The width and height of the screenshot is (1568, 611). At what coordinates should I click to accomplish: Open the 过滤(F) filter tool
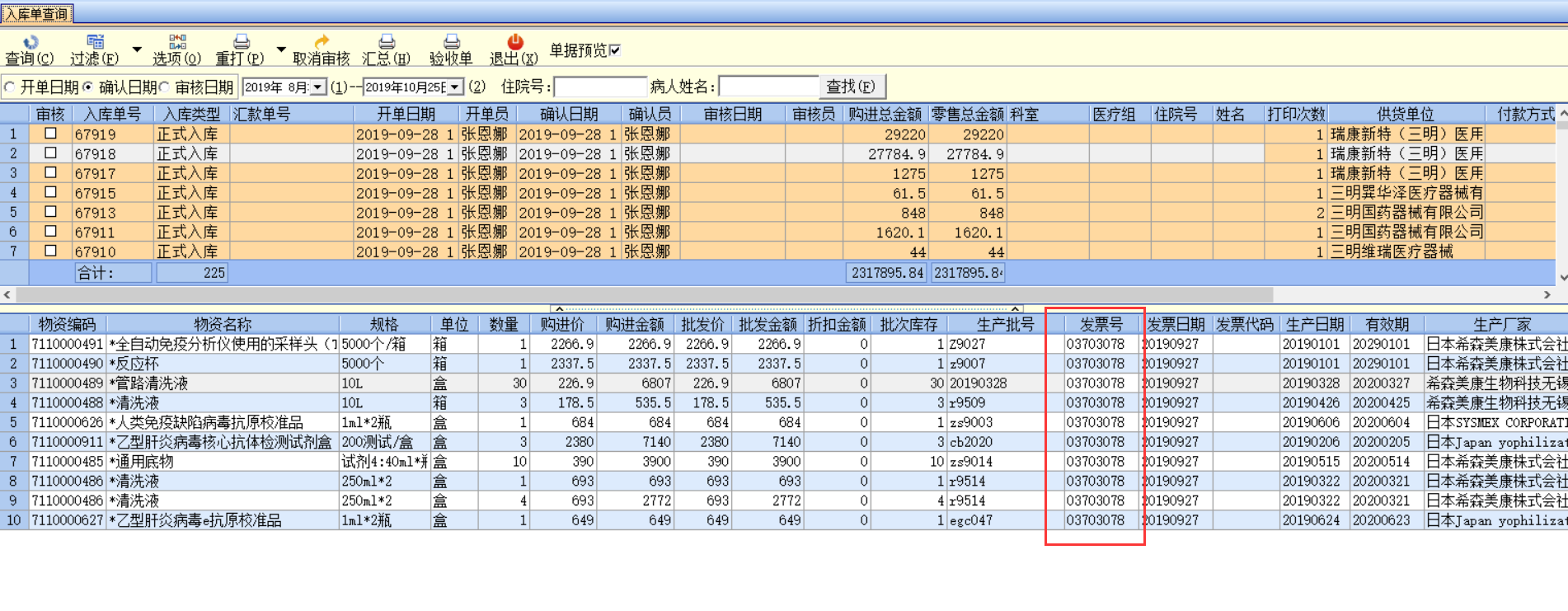pyautogui.click(x=95, y=43)
